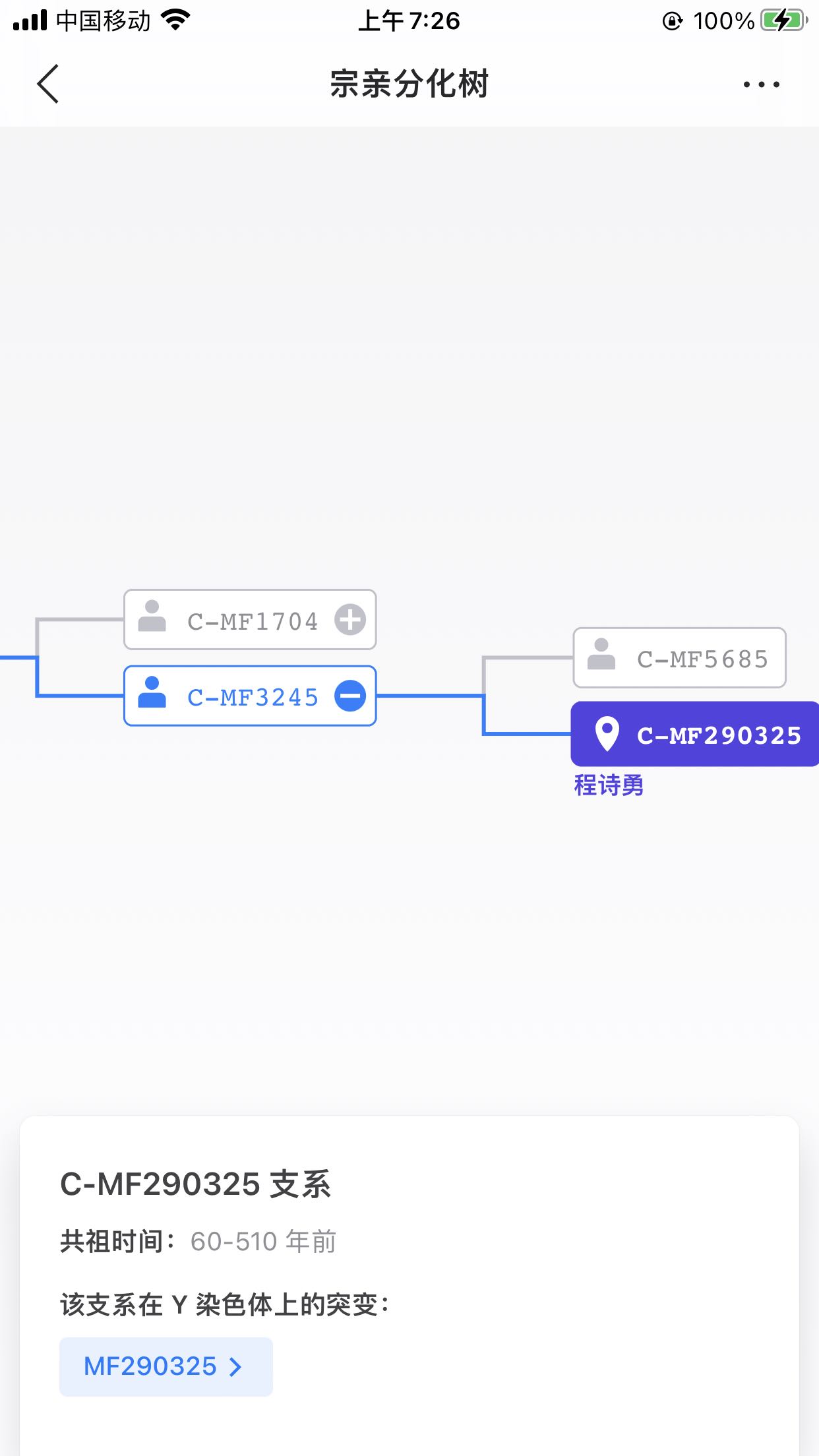This screenshot has width=819, height=1456.
Task: Select the C-MF1704 node label
Action: [x=253, y=621]
